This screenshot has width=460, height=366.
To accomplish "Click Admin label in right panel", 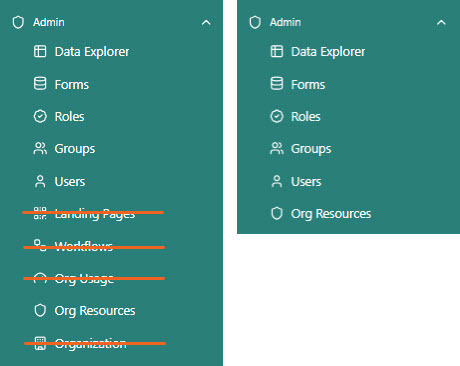I will (285, 22).
